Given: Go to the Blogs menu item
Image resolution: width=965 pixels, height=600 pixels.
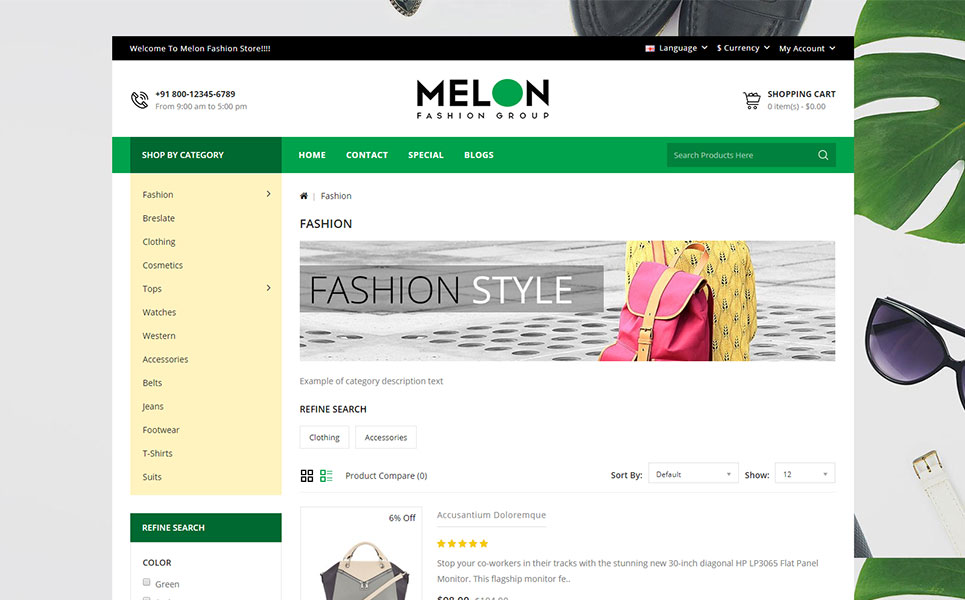Looking at the screenshot, I should (x=479, y=155).
